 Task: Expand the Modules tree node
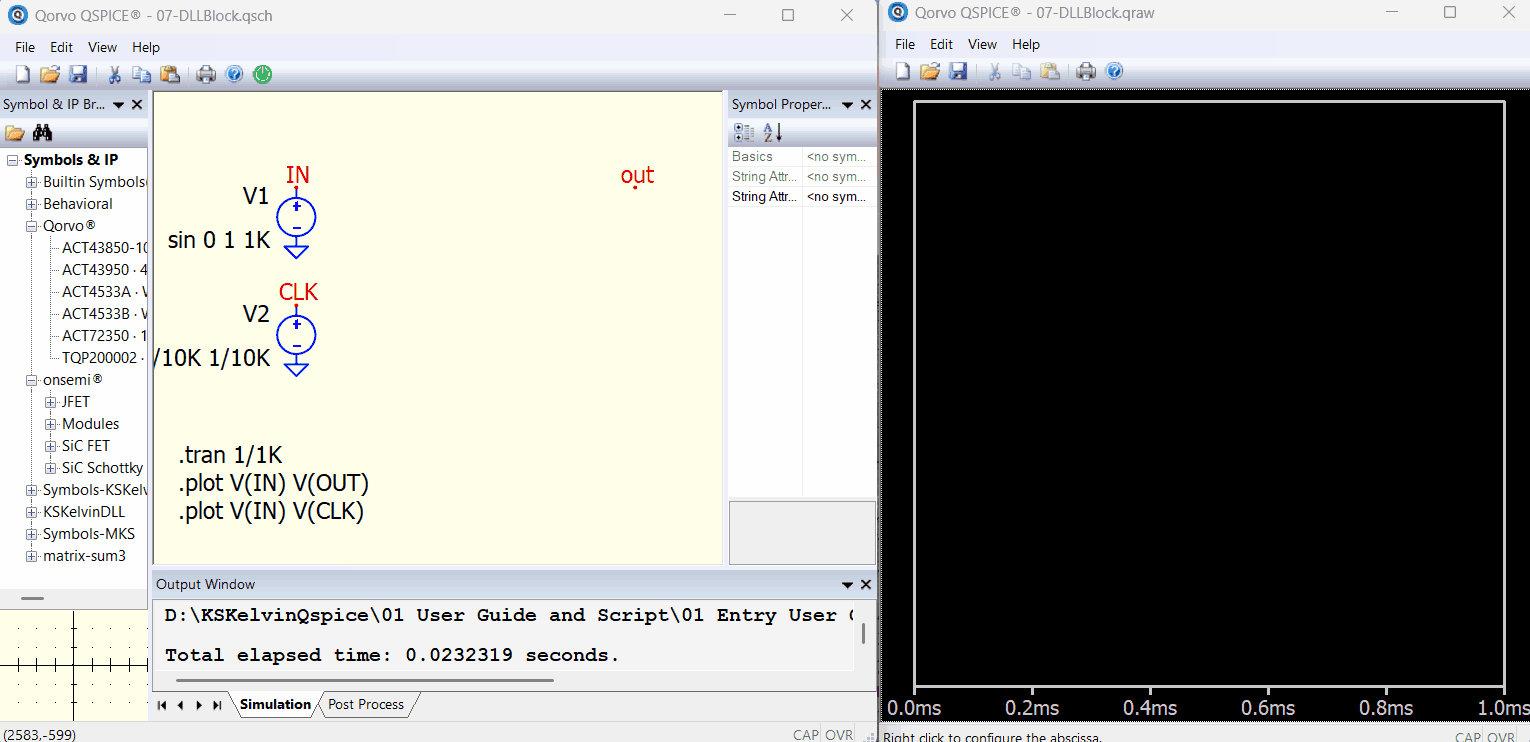click(x=51, y=424)
